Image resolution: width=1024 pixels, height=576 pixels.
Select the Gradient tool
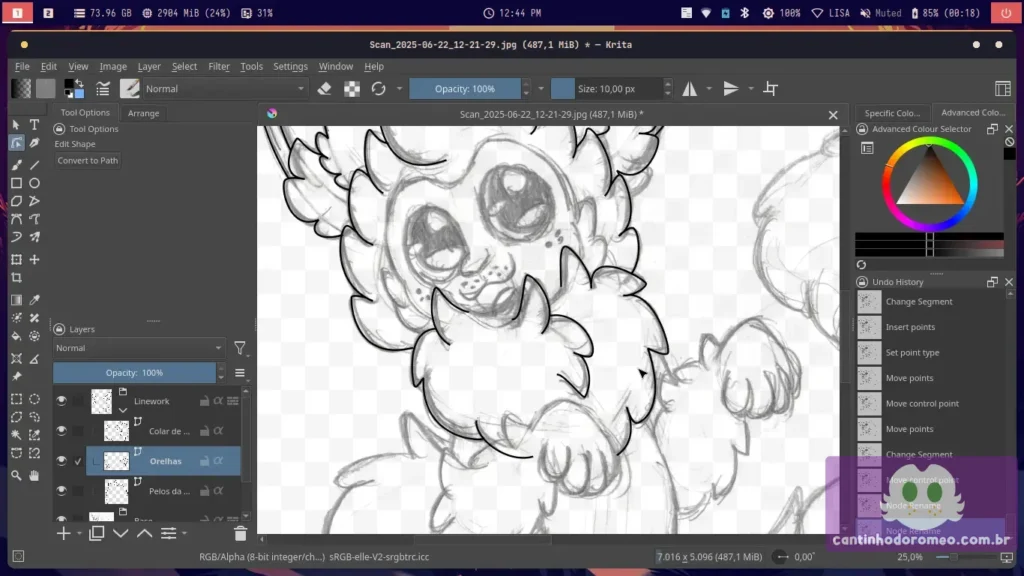[x=16, y=300]
